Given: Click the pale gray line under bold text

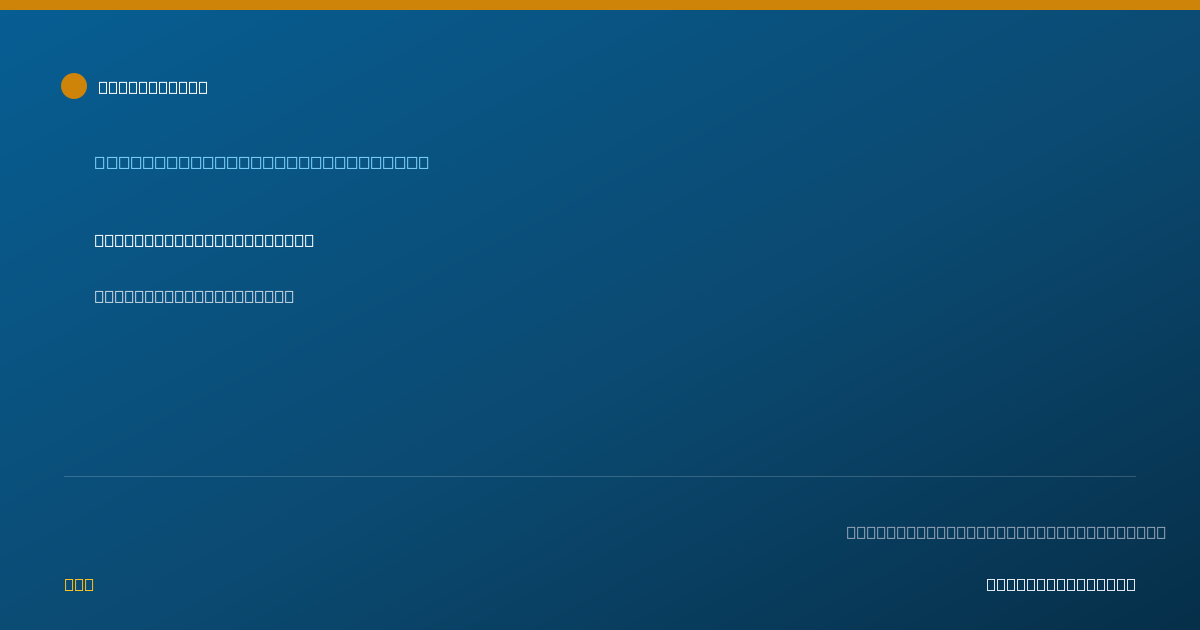Looking at the screenshot, I should point(194,296).
